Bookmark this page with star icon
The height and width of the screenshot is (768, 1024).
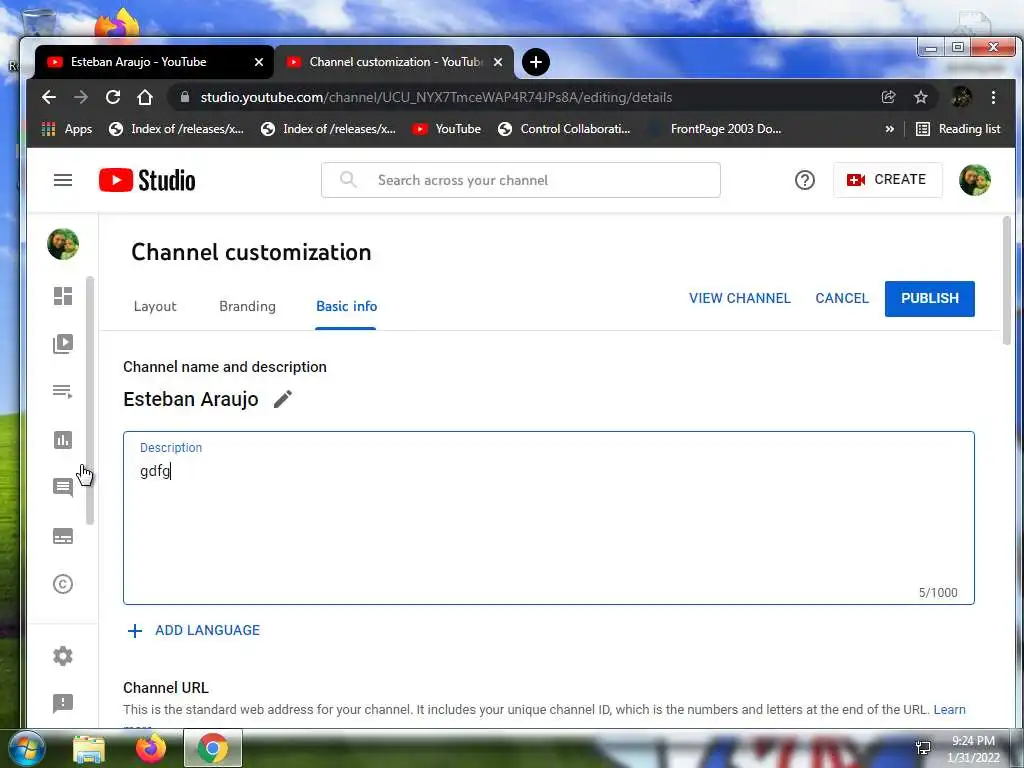(921, 97)
